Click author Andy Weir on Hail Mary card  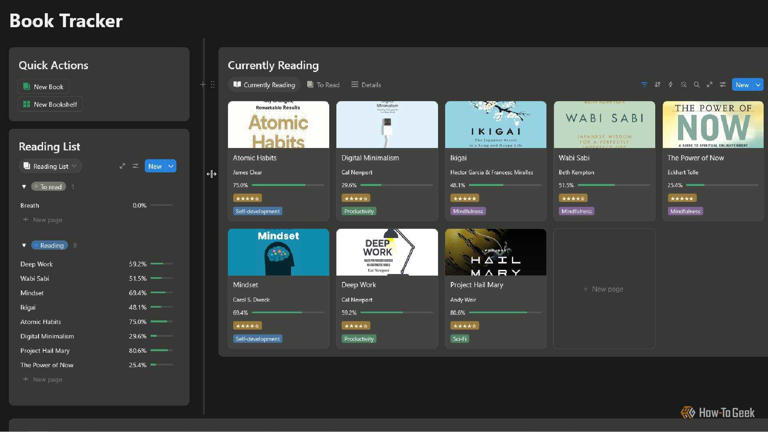tap(463, 299)
